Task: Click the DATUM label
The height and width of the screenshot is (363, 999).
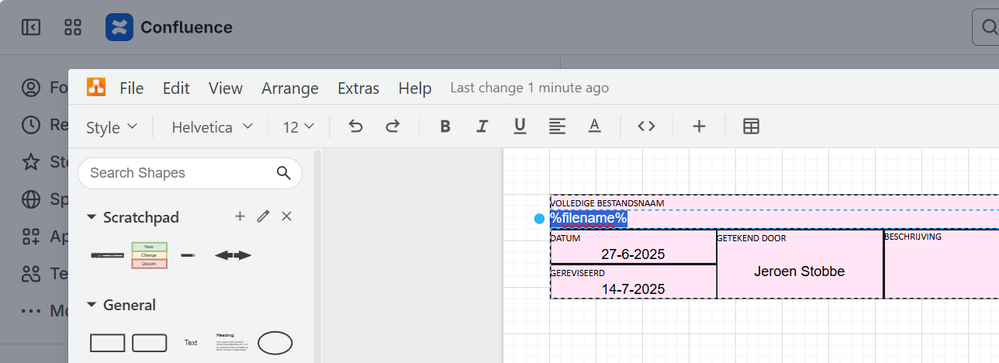Action: point(565,238)
